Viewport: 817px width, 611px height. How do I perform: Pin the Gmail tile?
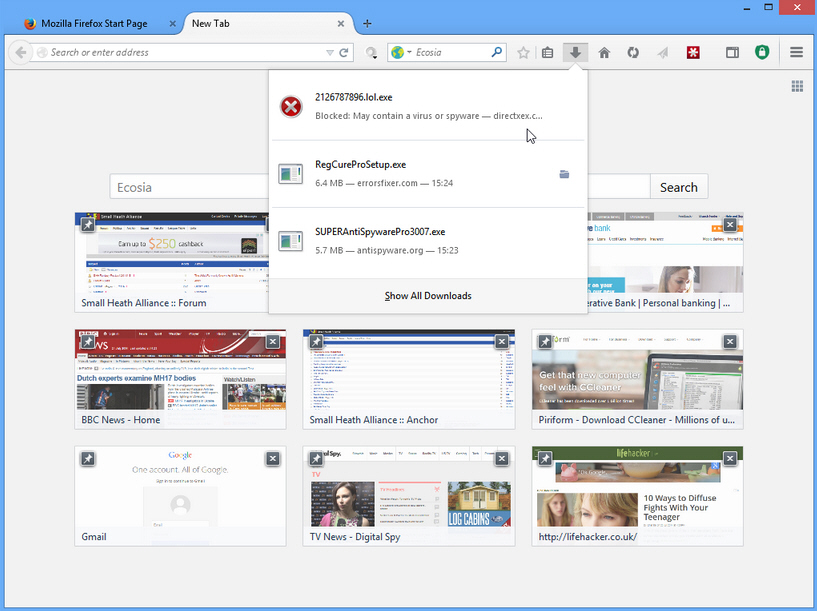(x=88, y=458)
